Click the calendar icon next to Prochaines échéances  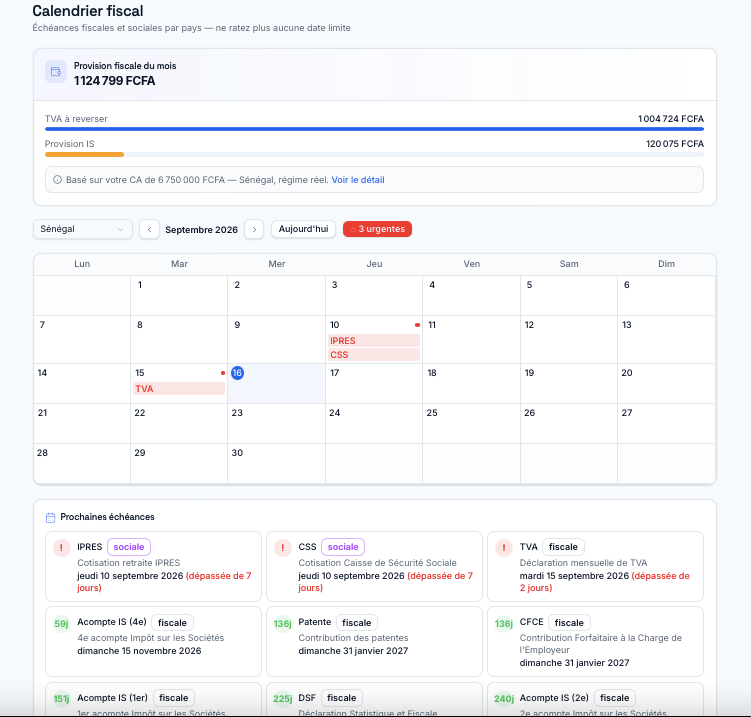coord(50,517)
